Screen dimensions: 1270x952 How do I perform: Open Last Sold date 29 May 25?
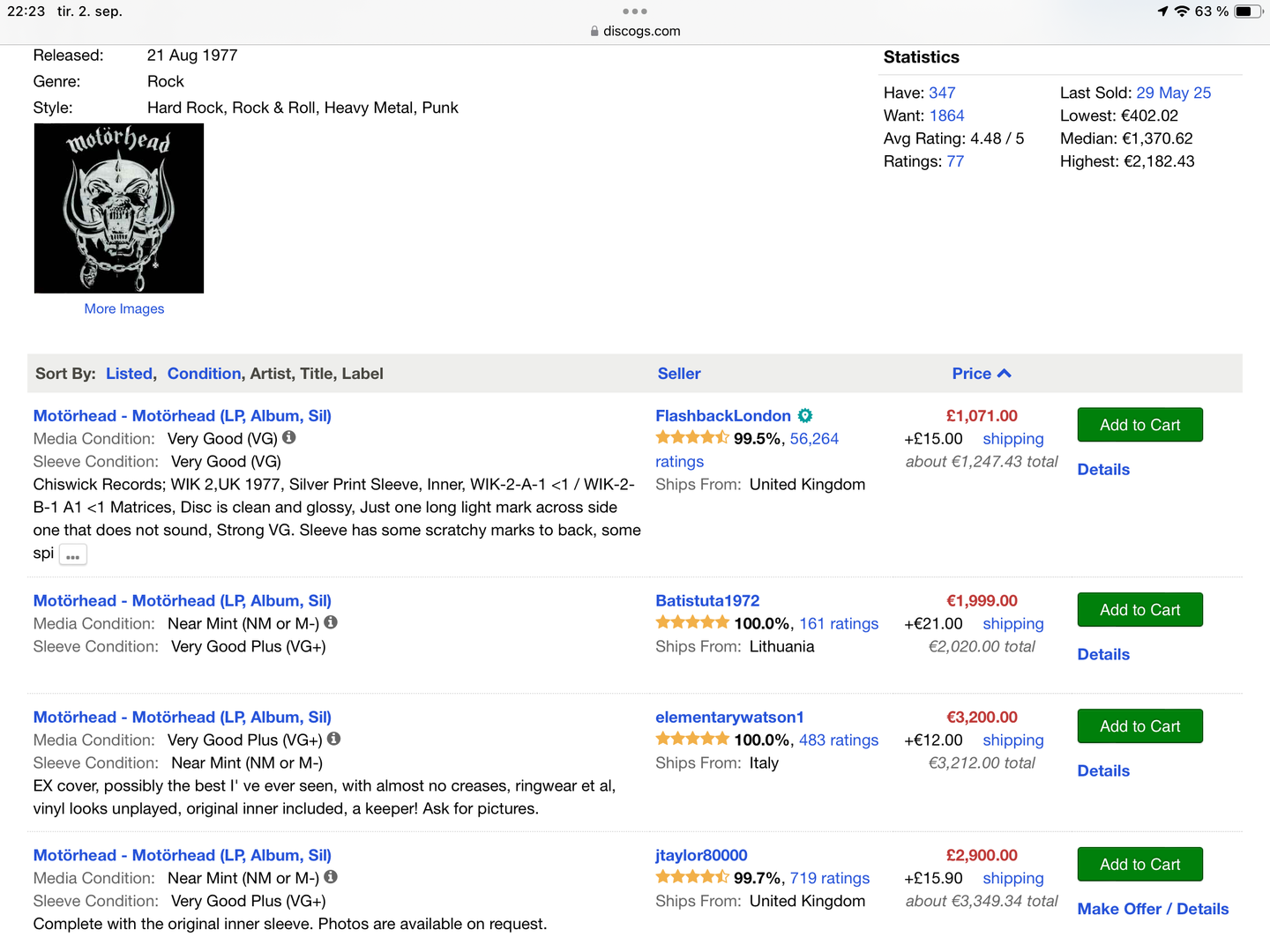[1174, 93]
